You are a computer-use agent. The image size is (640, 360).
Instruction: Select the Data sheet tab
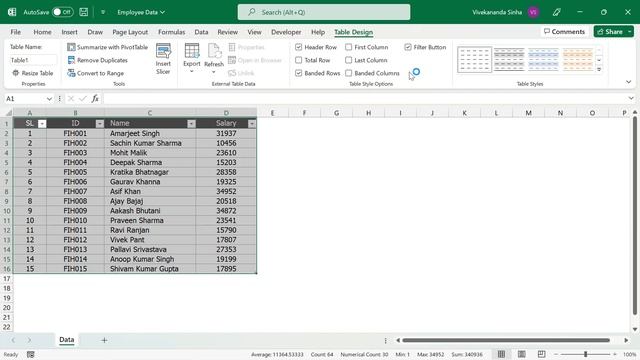pos(67,340)
